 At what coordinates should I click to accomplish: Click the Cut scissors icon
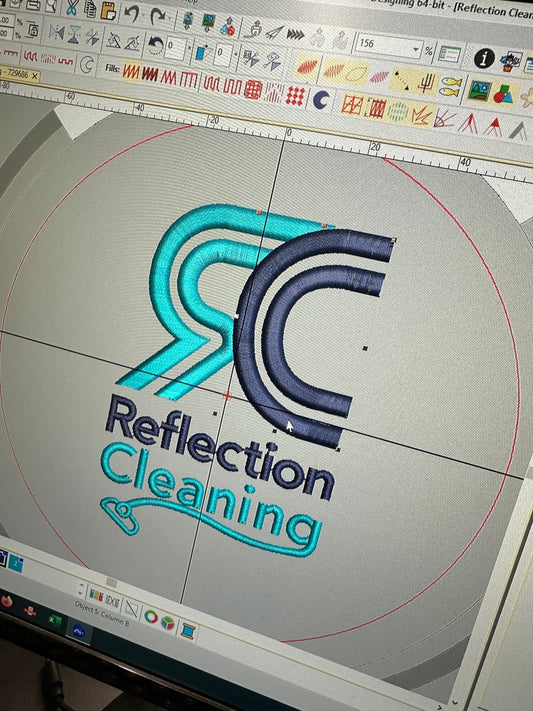72,7
